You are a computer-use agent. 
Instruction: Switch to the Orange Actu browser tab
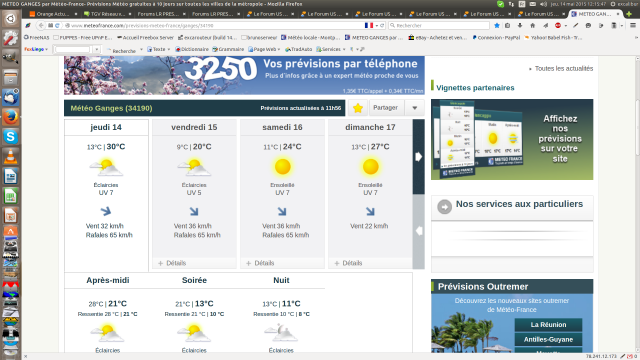(x=53, y=14)
